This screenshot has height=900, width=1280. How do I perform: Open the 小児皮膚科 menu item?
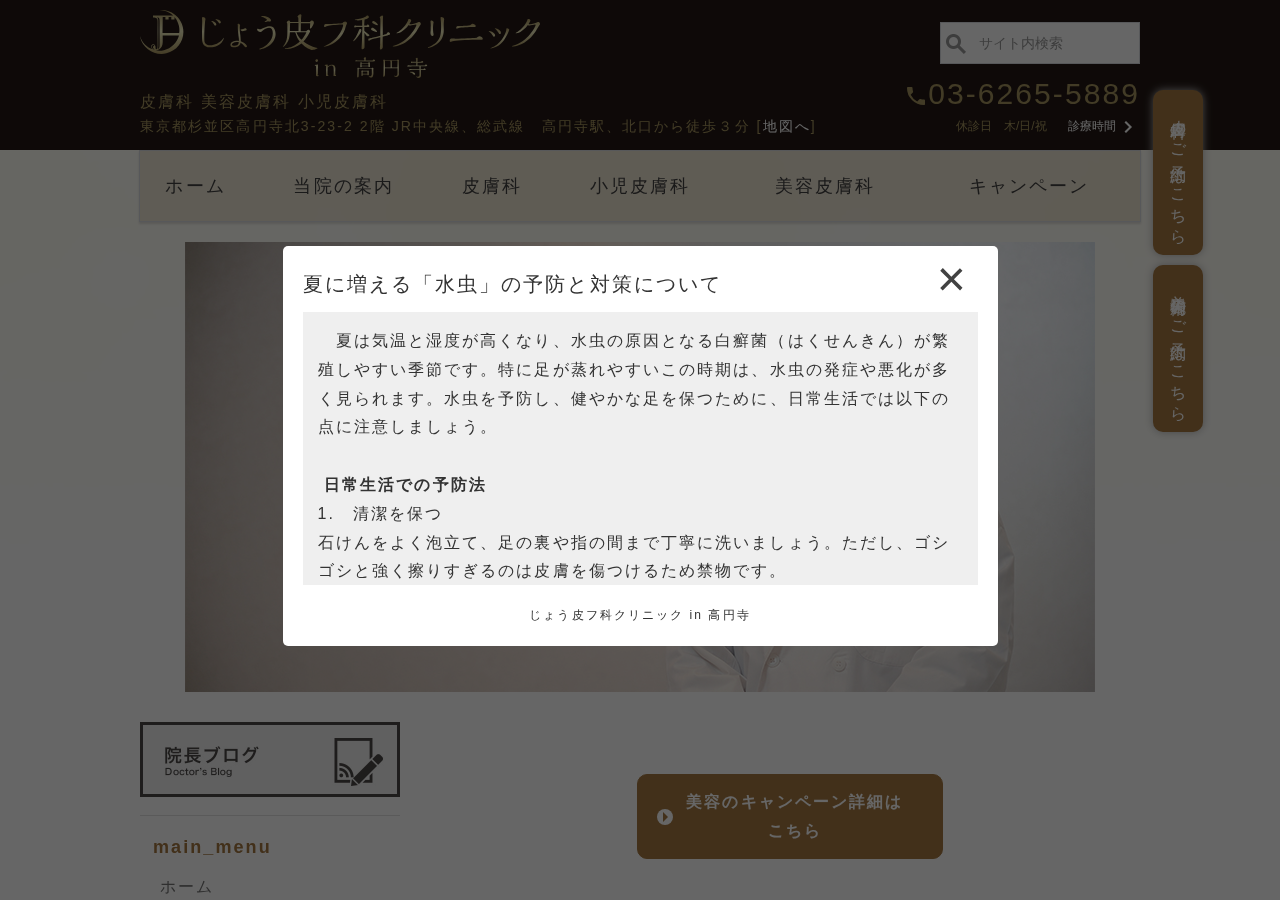click(x=639, y=186)
